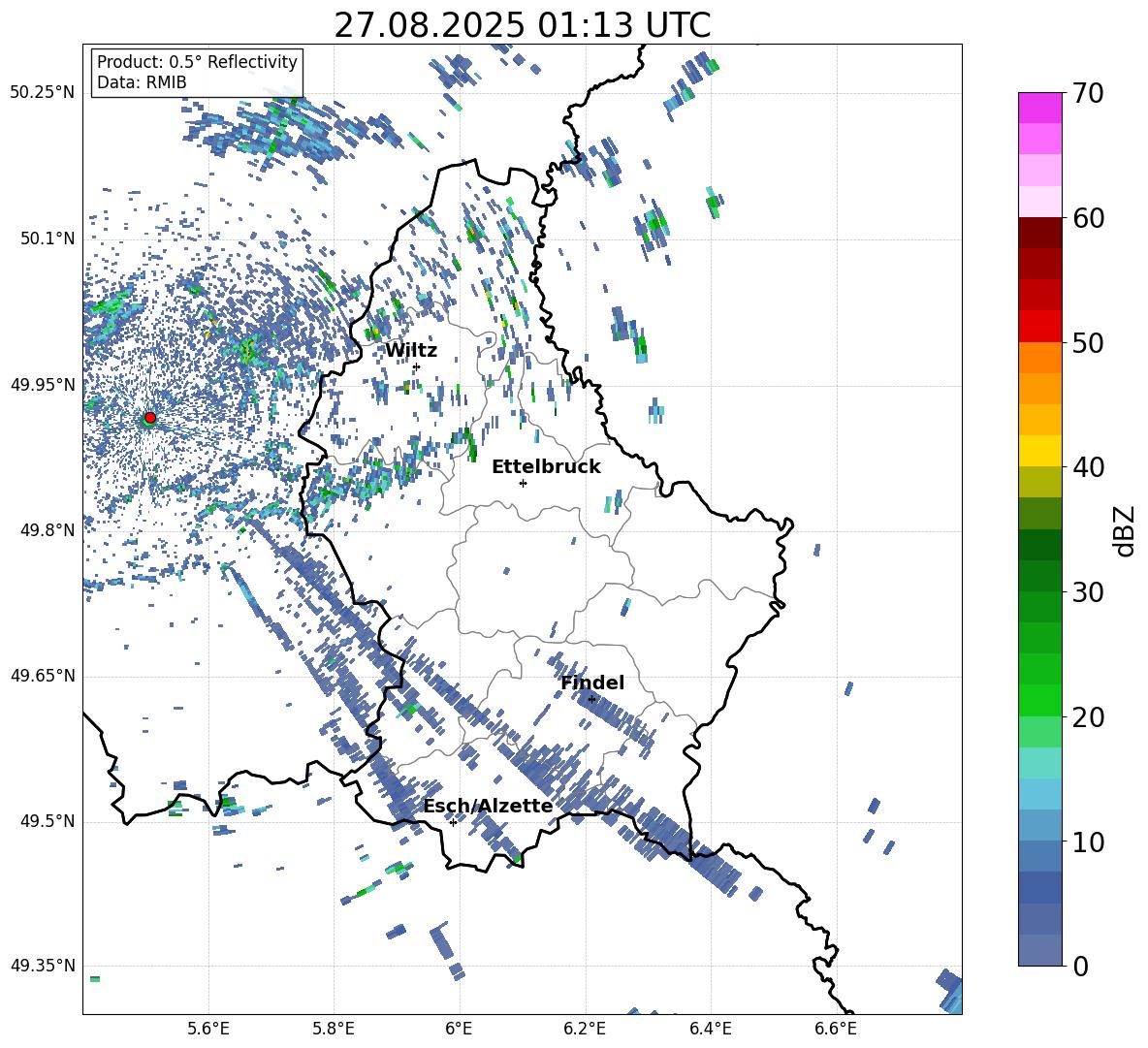Click the magenta top colorbar segment
This screenshot has width=1148, height=1048.
click(x=1040, y=109)
